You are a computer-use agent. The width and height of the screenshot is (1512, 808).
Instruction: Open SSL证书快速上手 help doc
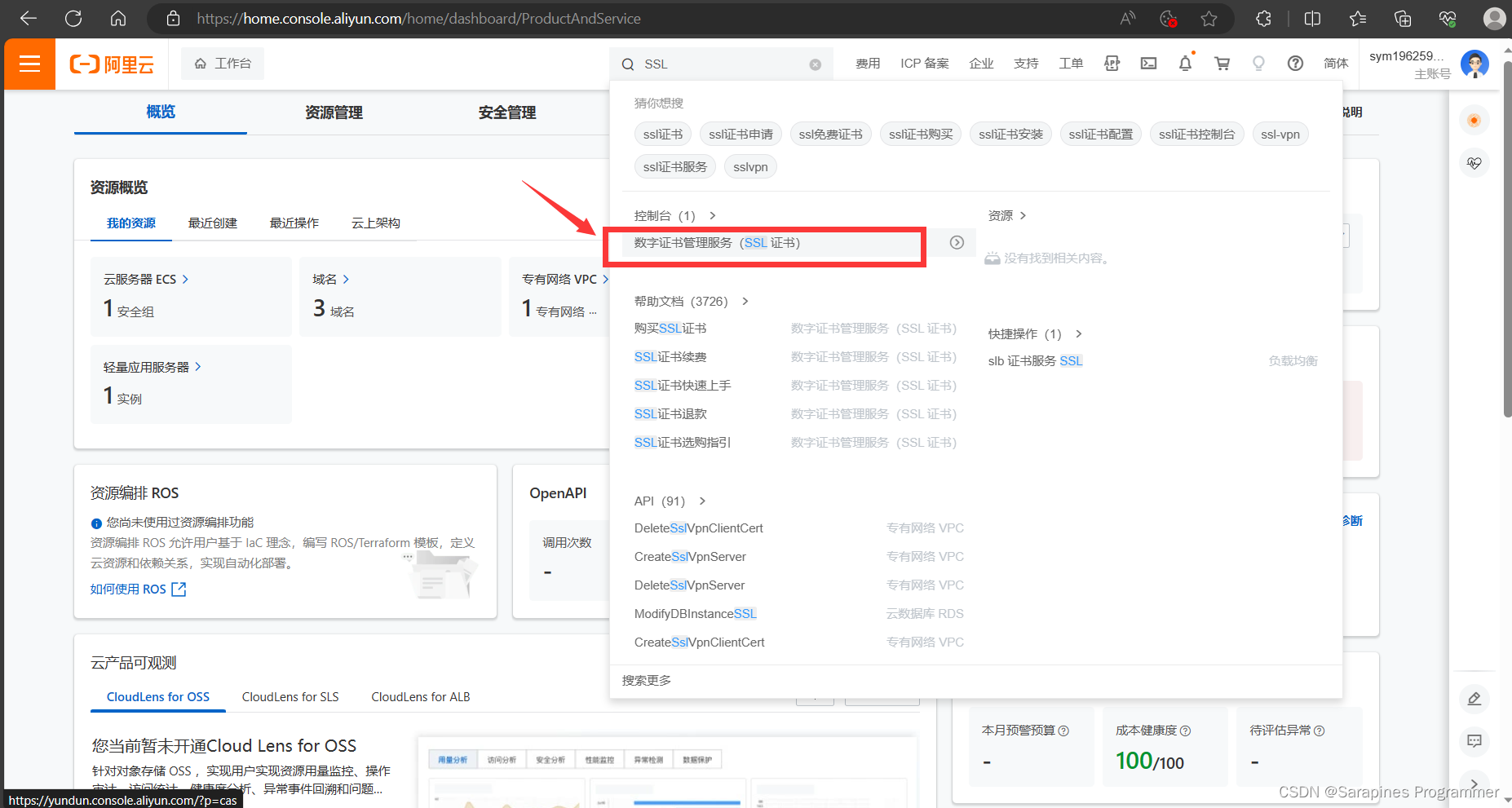tap(683, 386)
